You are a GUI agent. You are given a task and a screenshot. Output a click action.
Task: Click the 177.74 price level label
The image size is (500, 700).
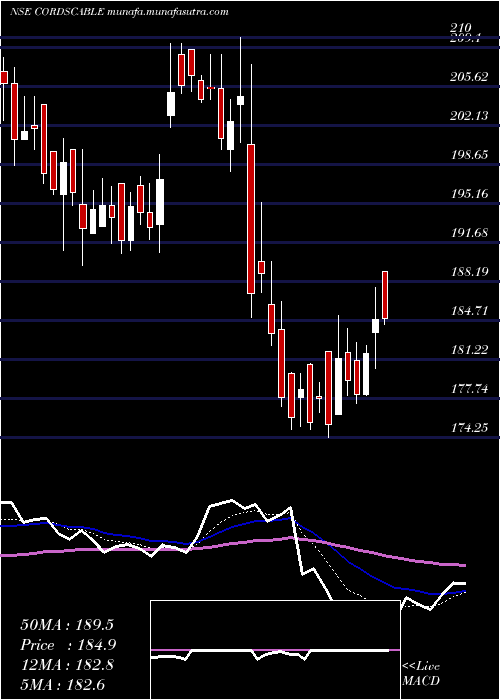tap(469, 388)
